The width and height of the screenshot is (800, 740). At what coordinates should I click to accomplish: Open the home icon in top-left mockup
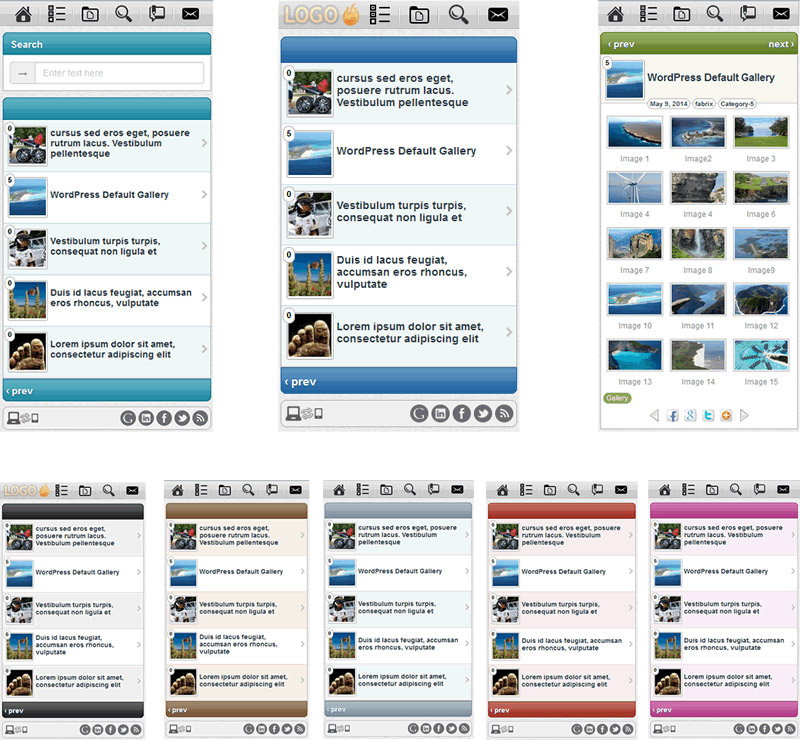click(23, 14)
